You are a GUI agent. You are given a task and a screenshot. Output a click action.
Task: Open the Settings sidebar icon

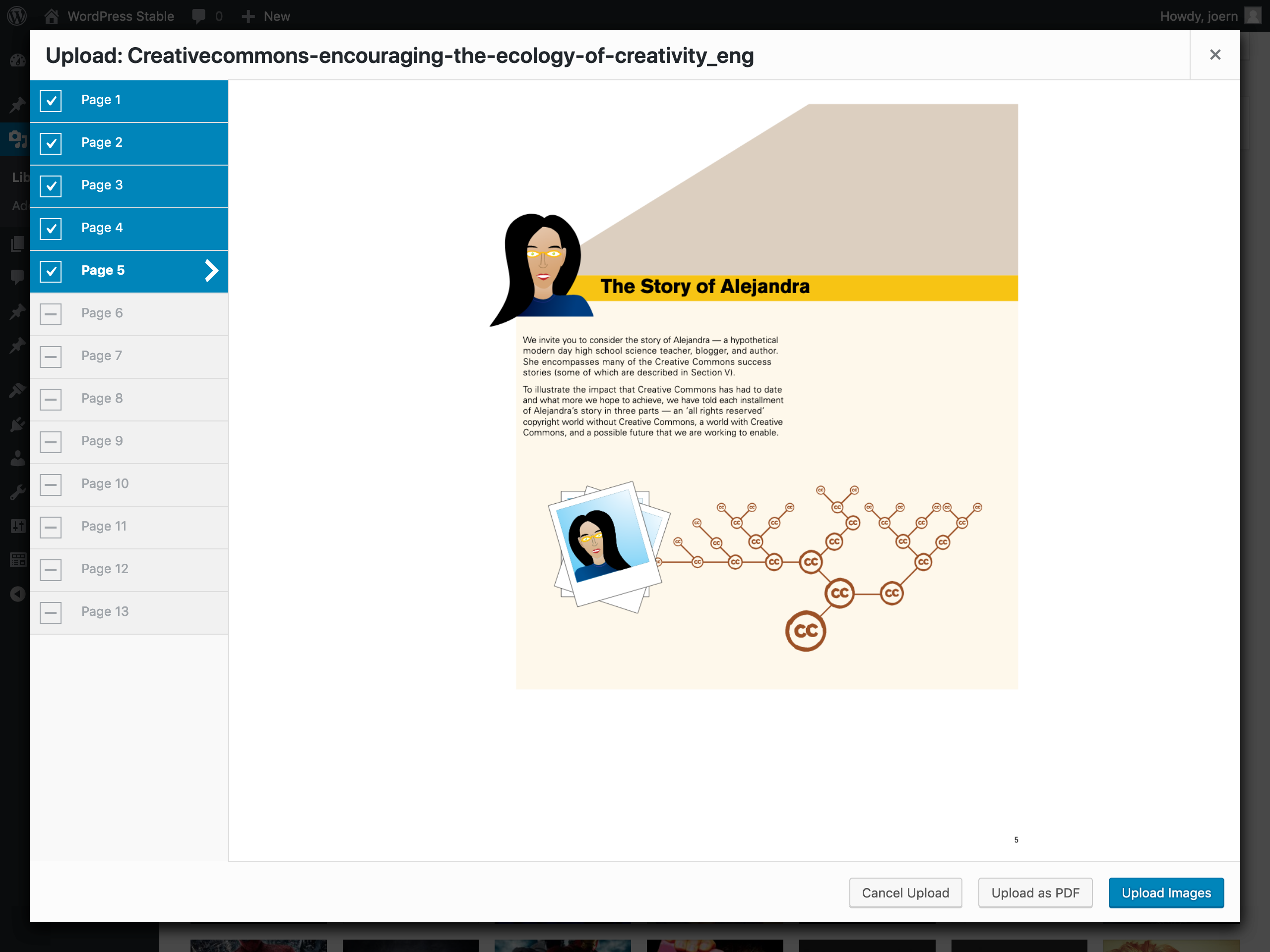pyautogui.click(x=18, y=526)
